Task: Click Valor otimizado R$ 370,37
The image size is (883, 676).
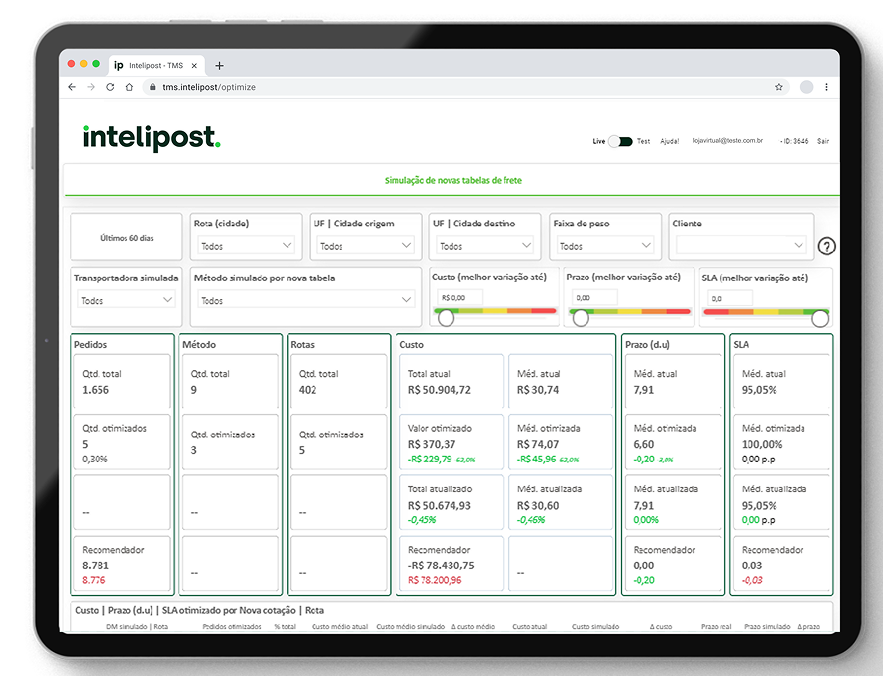Action: pyautogui.click(x=431, y=444)
